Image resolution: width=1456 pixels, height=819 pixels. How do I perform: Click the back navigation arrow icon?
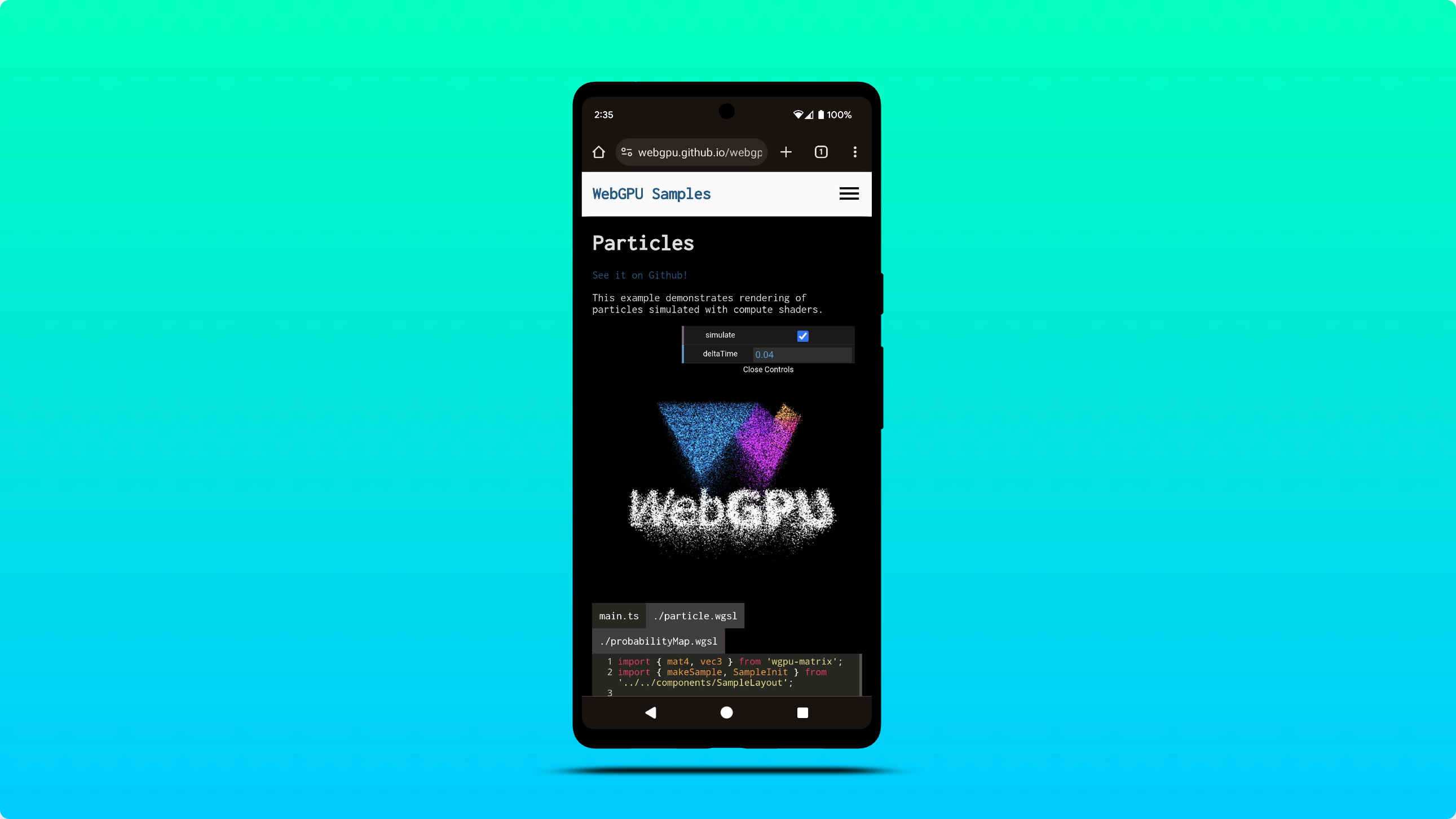click(x=650, y=712)
